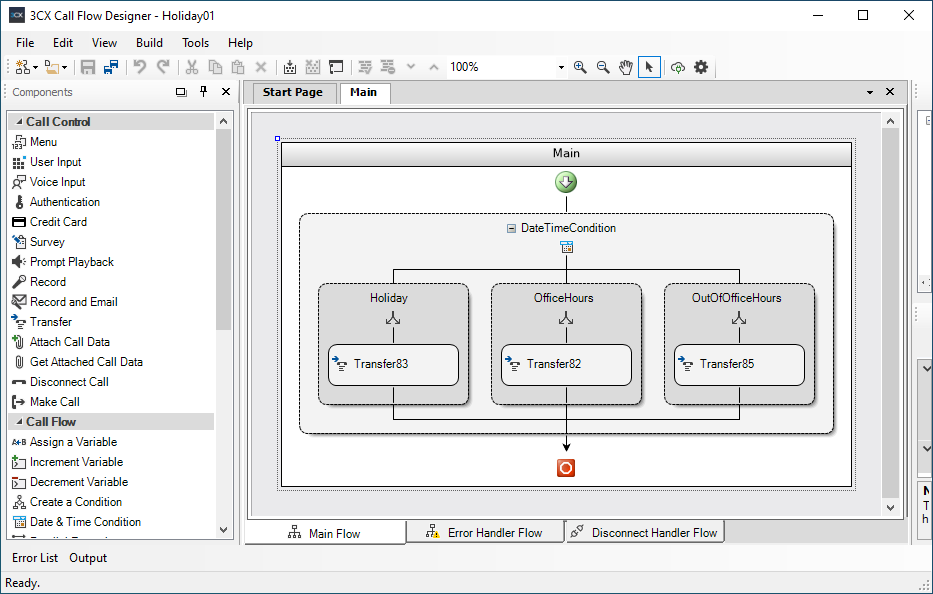
Task: Activate the pointer selection tool
Action: click(649, 67)
